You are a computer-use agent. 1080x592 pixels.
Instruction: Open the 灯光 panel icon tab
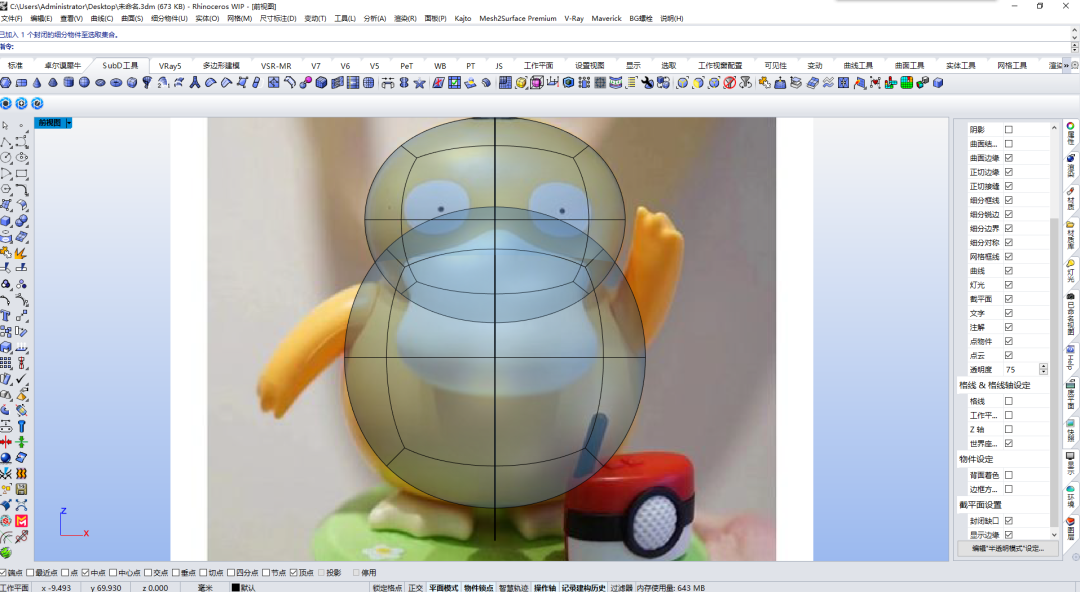pos(1071,271)
